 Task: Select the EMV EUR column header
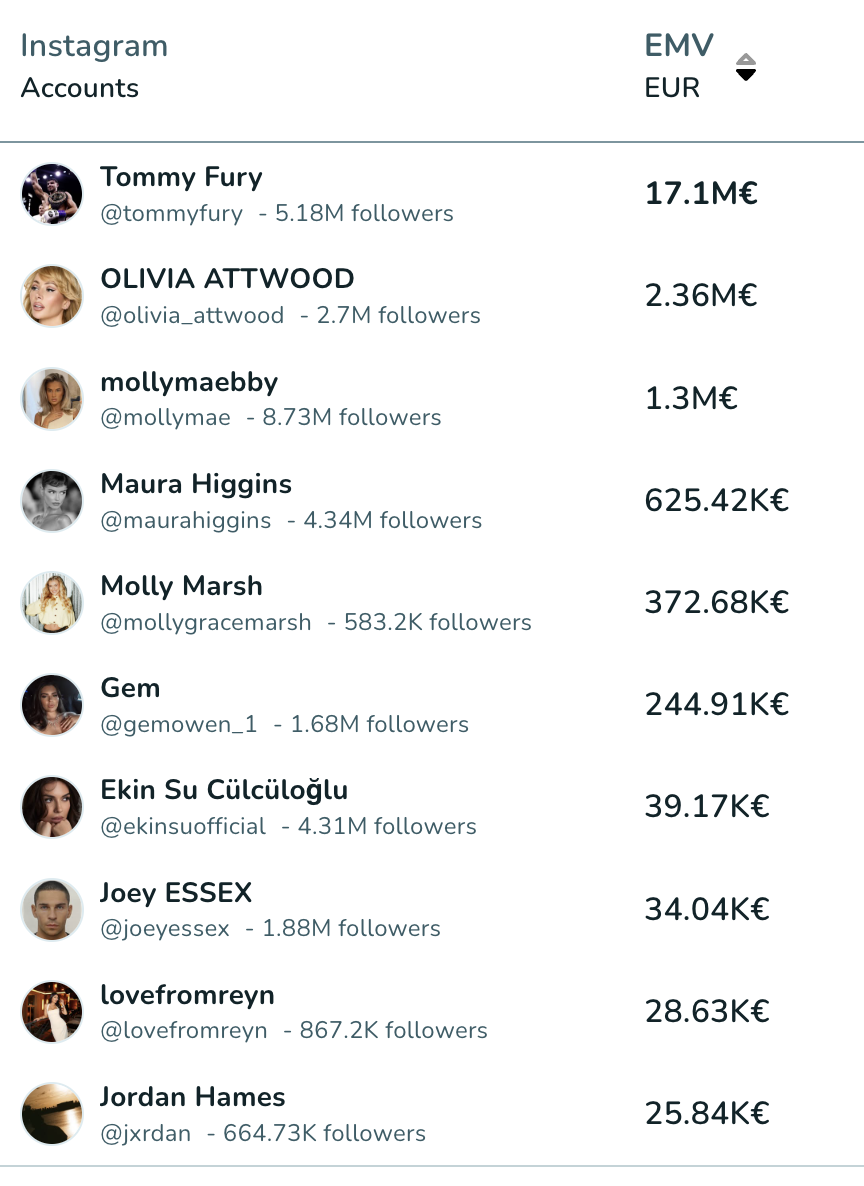click(679, 67)
